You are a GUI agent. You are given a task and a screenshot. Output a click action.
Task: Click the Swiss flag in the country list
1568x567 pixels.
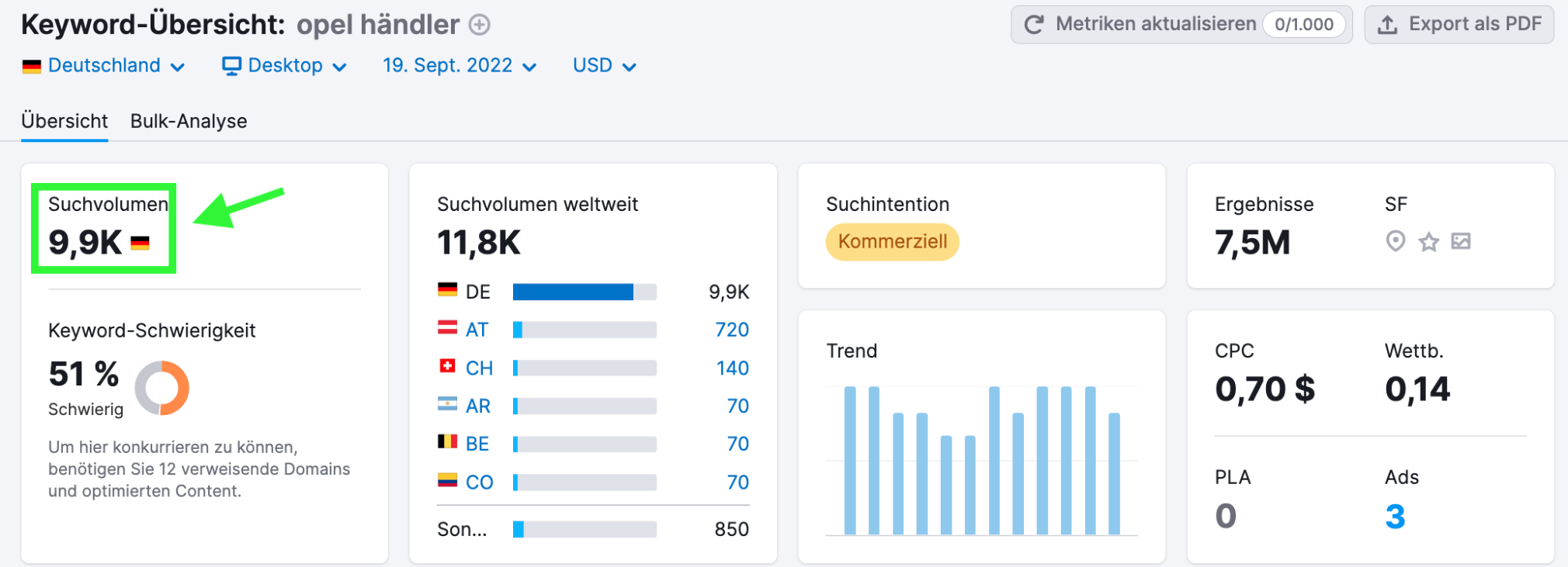(447, 365)
